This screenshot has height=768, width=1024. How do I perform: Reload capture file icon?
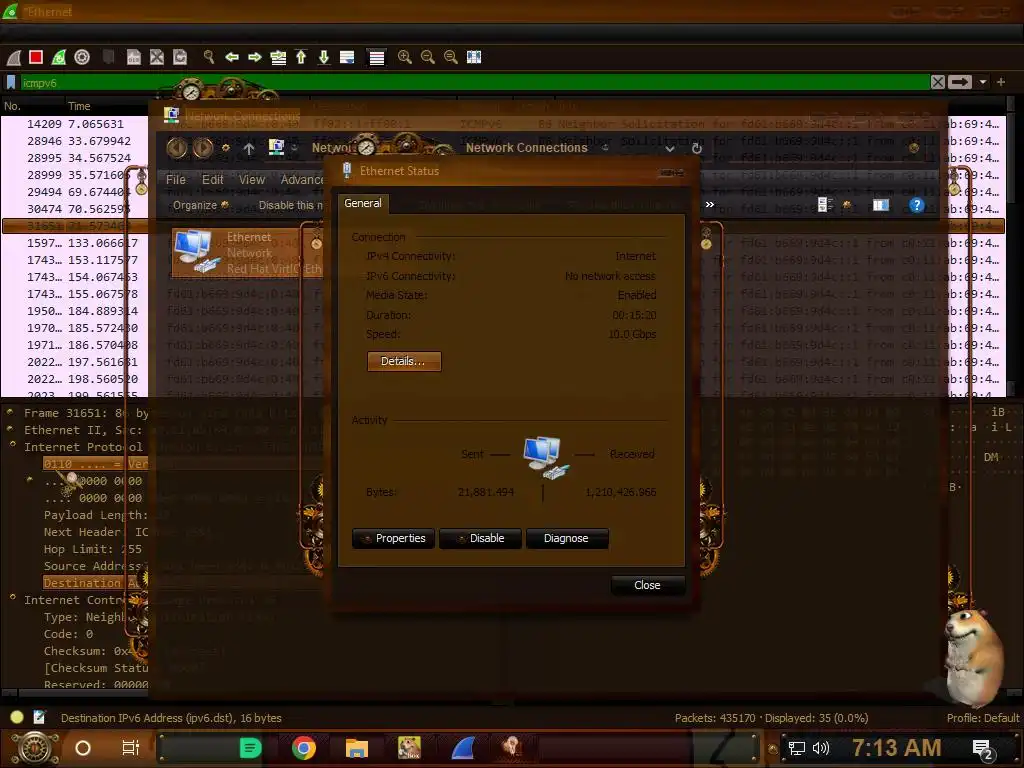(180, 57)
